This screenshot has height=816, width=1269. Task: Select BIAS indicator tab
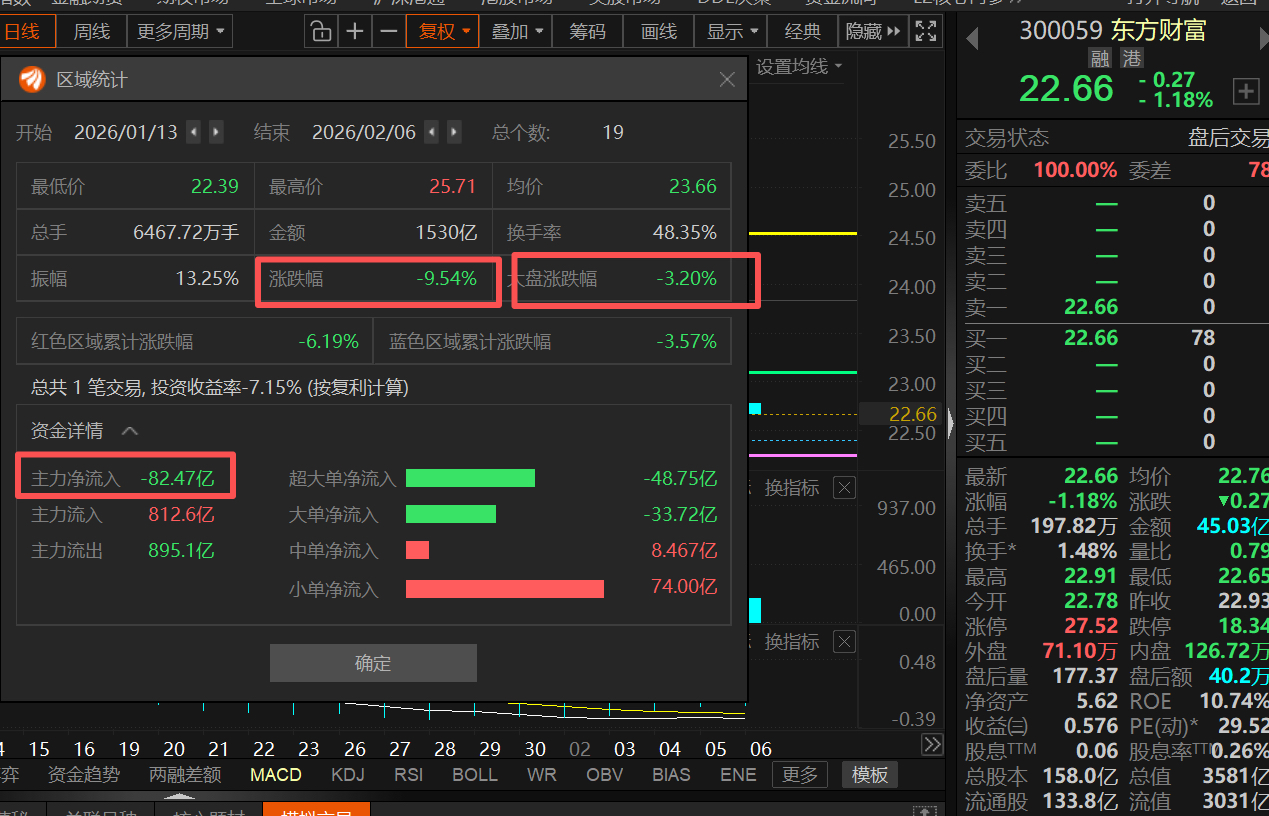click(x=671, y=775)
